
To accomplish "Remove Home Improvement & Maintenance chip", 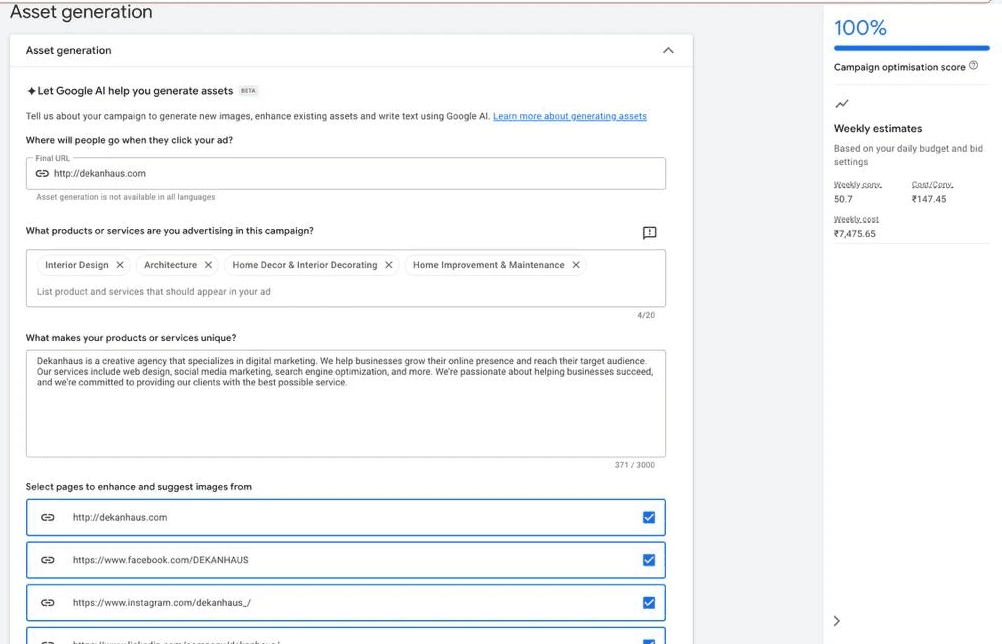I will tap(576, 264).
